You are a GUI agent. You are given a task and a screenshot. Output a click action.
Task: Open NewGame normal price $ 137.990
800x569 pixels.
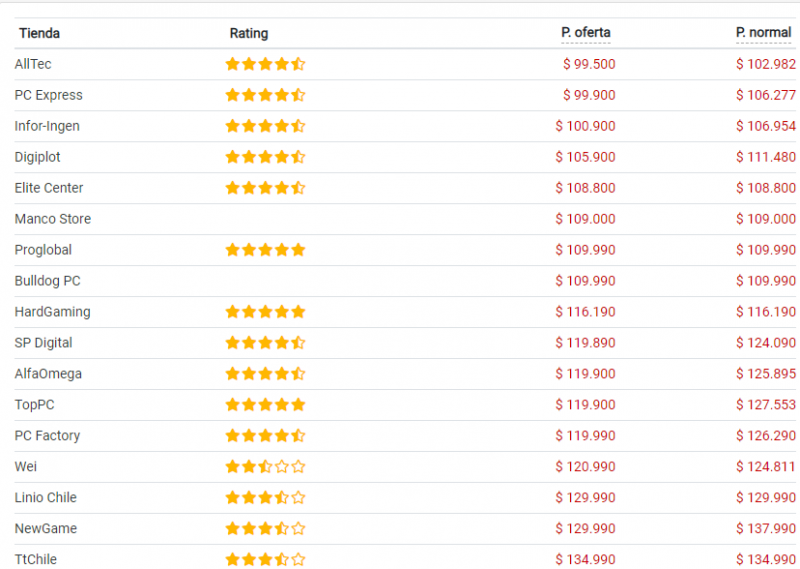(x=766, y=529)
